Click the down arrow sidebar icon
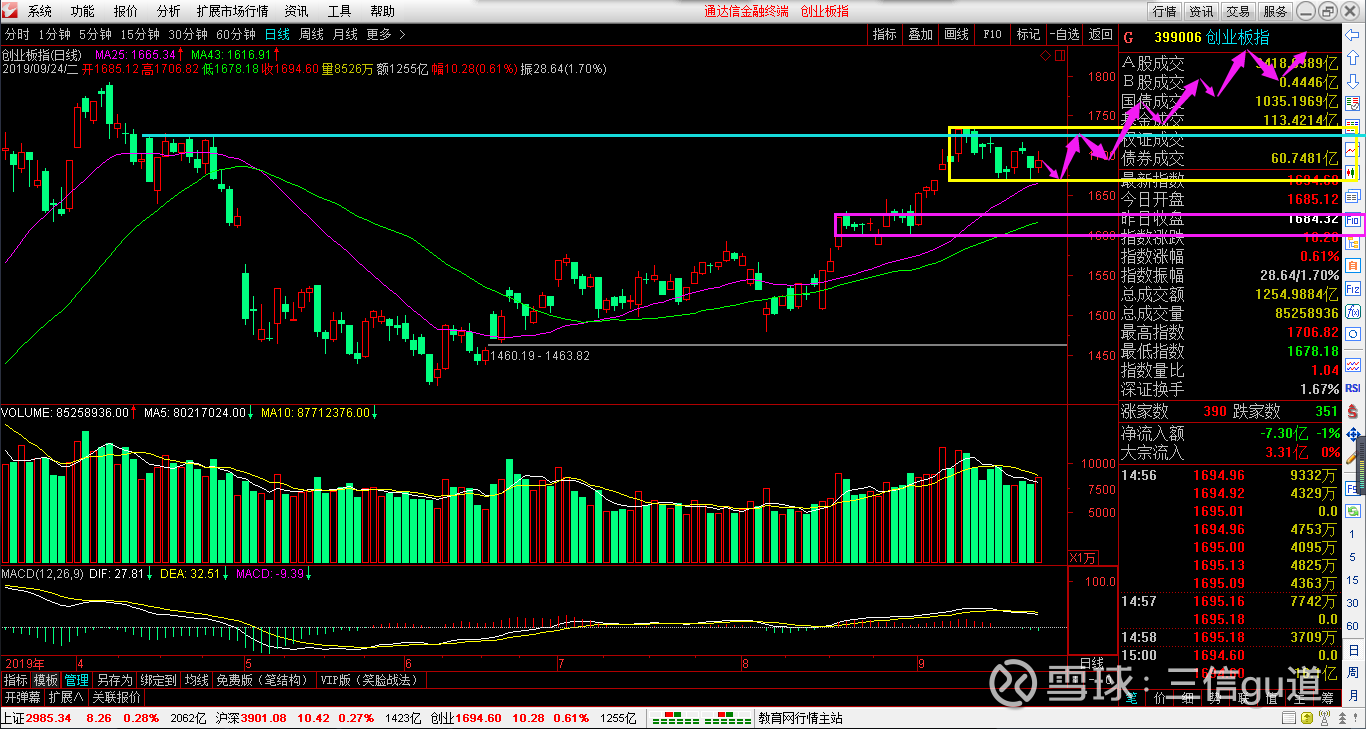Screen dimensions: 1366x729 [1352, 81]
